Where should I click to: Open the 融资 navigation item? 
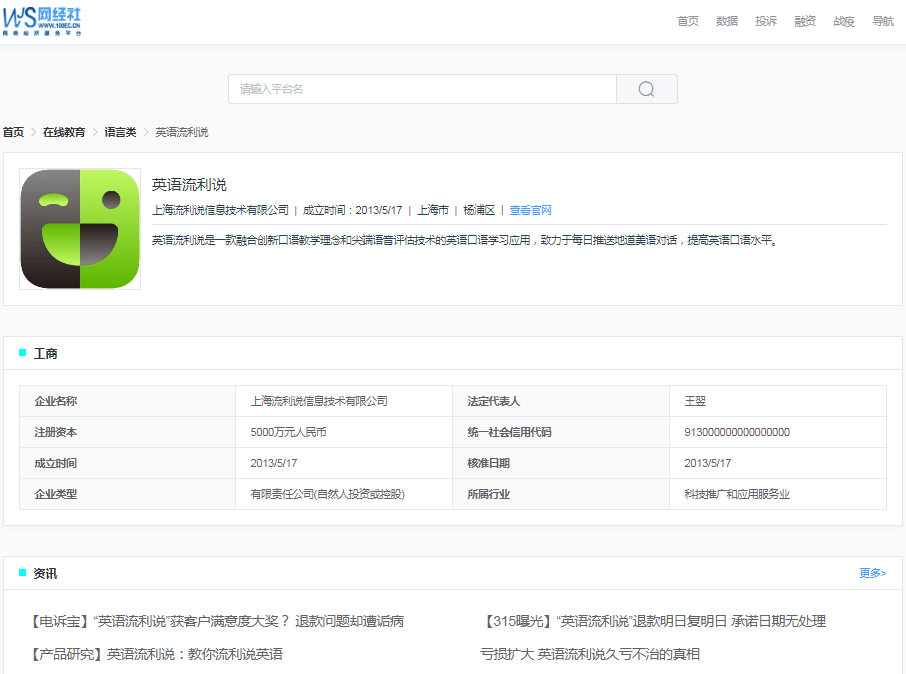click(805, 21)
